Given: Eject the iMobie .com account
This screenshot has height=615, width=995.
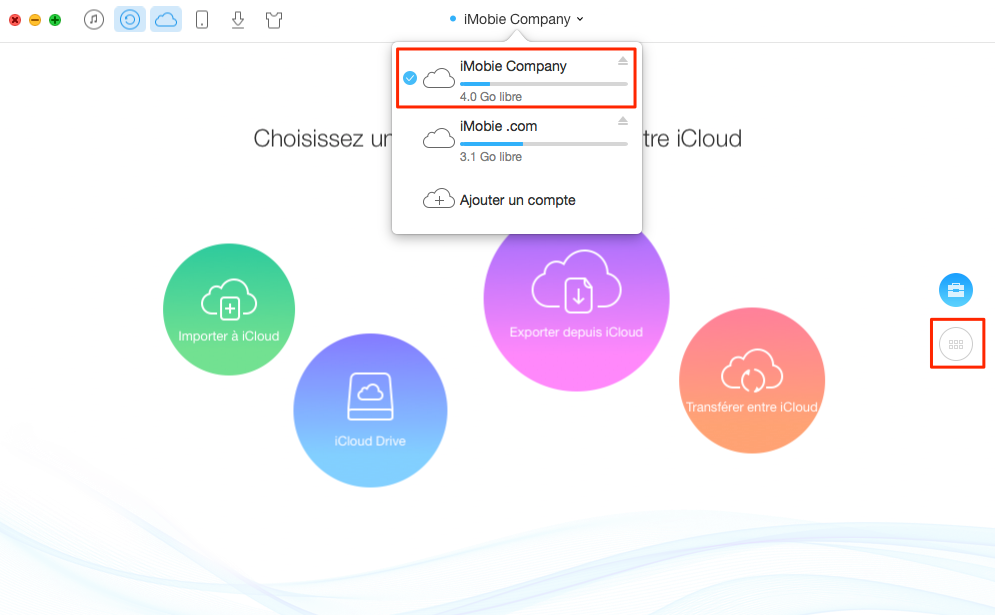Looking at the screenshot, I should (x=623, y=121).
